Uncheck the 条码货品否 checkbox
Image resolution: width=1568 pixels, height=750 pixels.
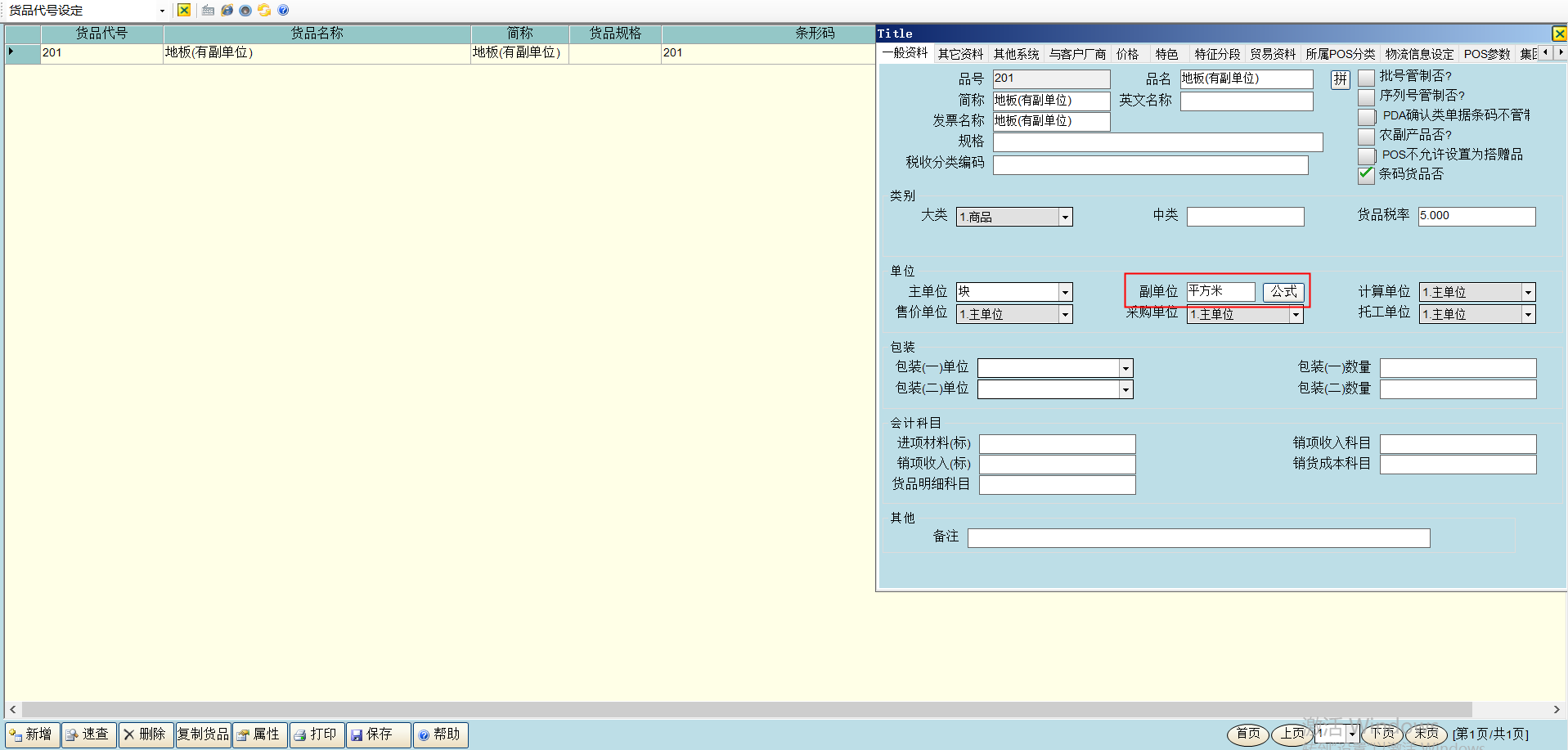click(1366, 174)
